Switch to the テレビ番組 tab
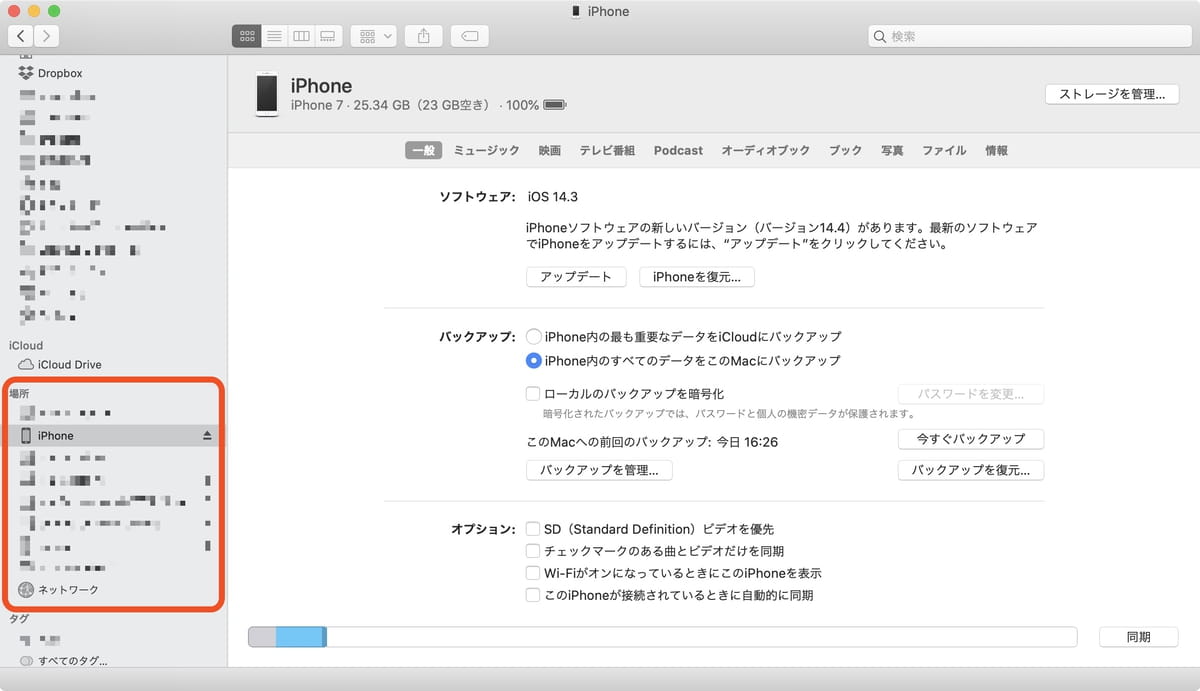The width and height of the screenshot is (1200, 691). point(607,150)
